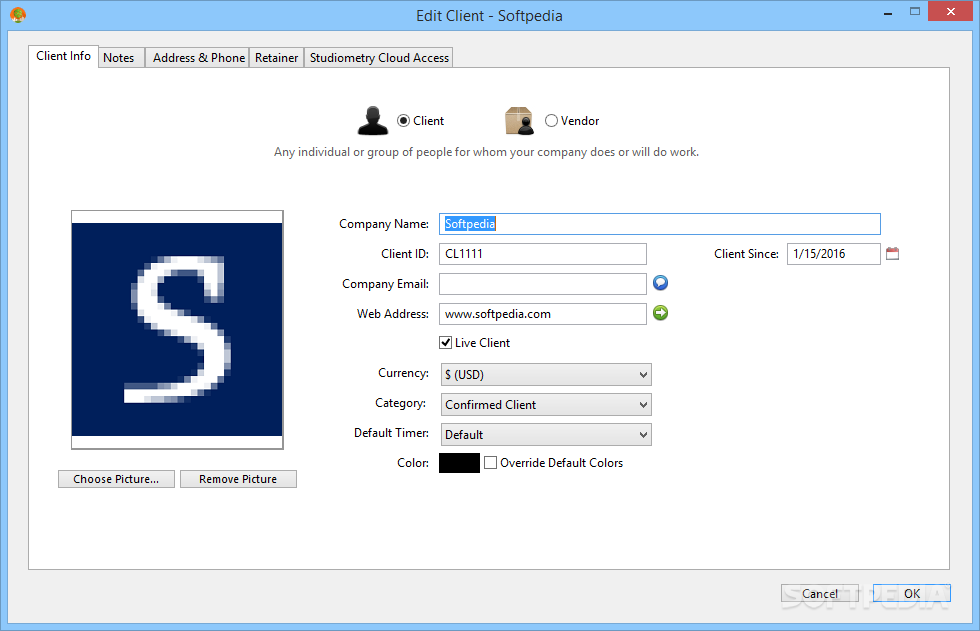
Task: Open the Category Confirmed Client dropdown
Action: point(546,405)
